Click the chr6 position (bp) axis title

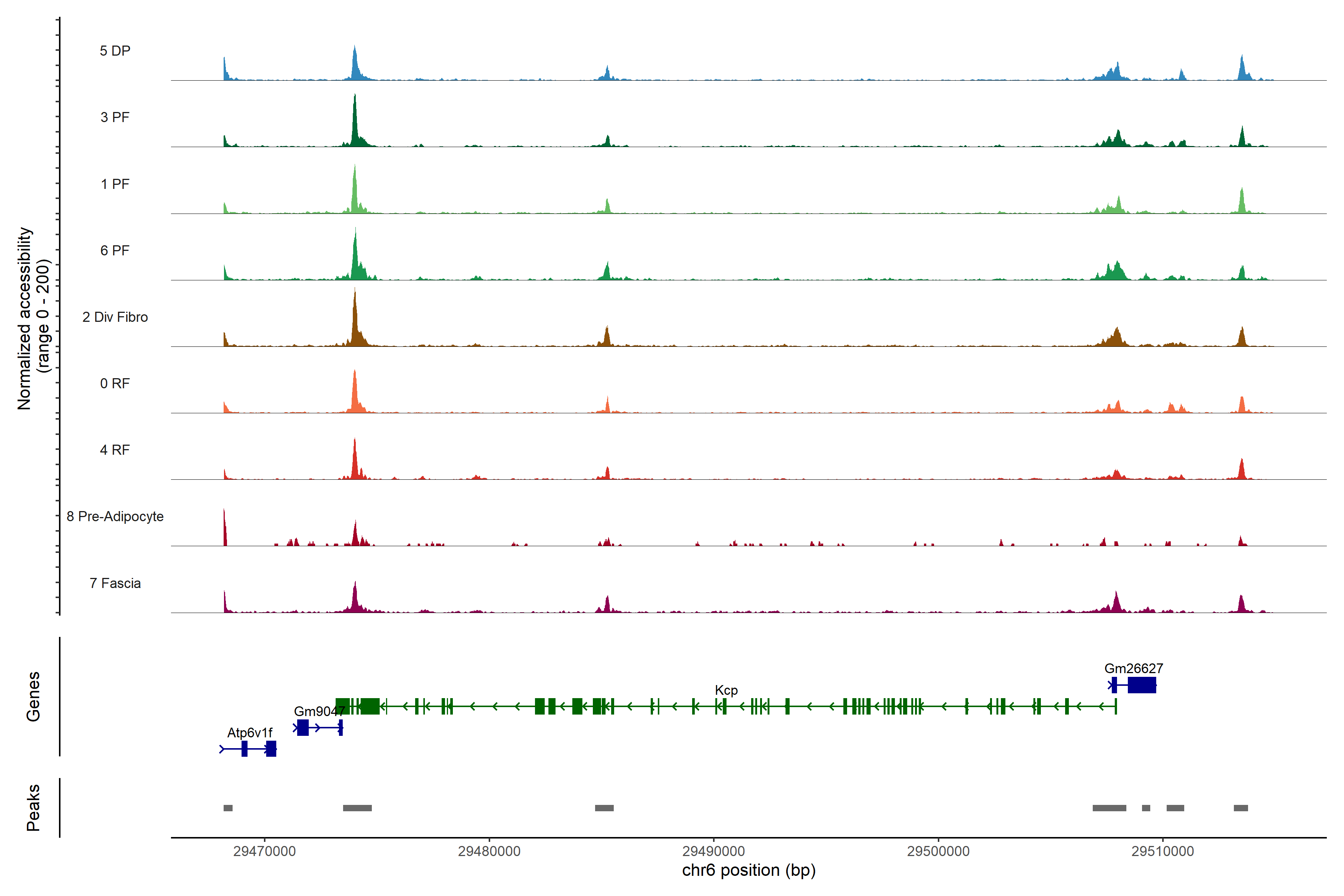(x=749, y=870)
